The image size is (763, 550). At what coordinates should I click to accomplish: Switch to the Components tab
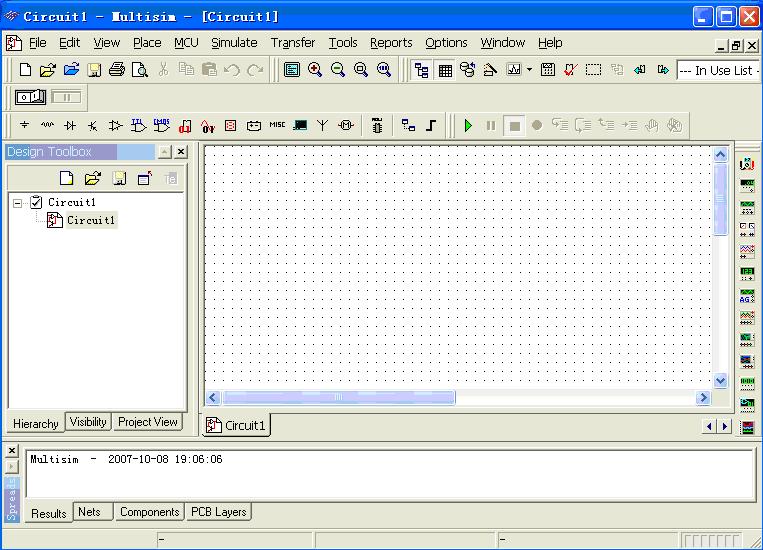[x=149, y=512]
